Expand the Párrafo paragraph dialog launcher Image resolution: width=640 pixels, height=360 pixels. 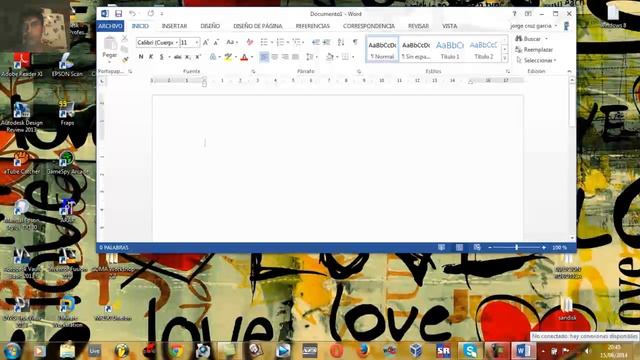point(359,72)
